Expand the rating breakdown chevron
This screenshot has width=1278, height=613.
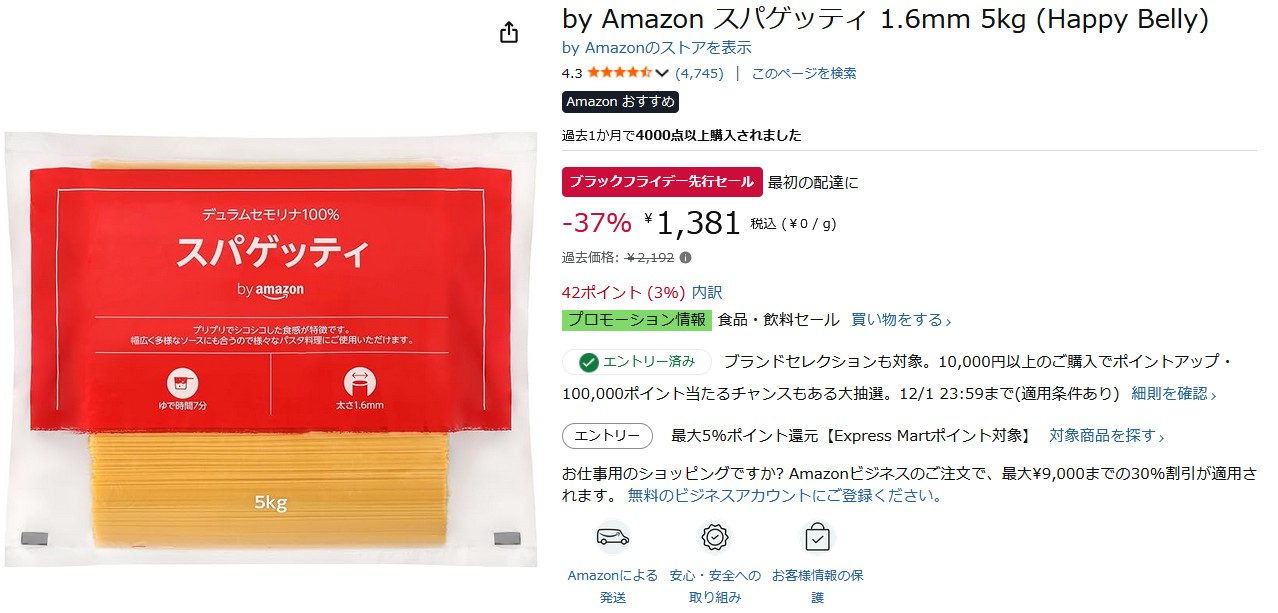pyautogui.click(x=661, y=73)
